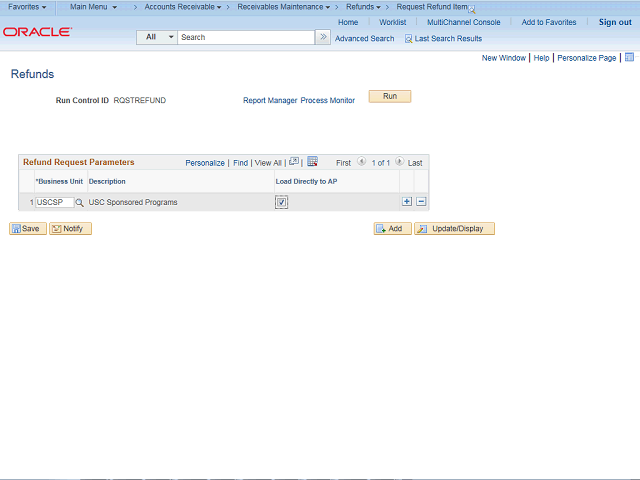Click the Business Unit column header
The image size is (640, 480).
click(x=59, y=181)
